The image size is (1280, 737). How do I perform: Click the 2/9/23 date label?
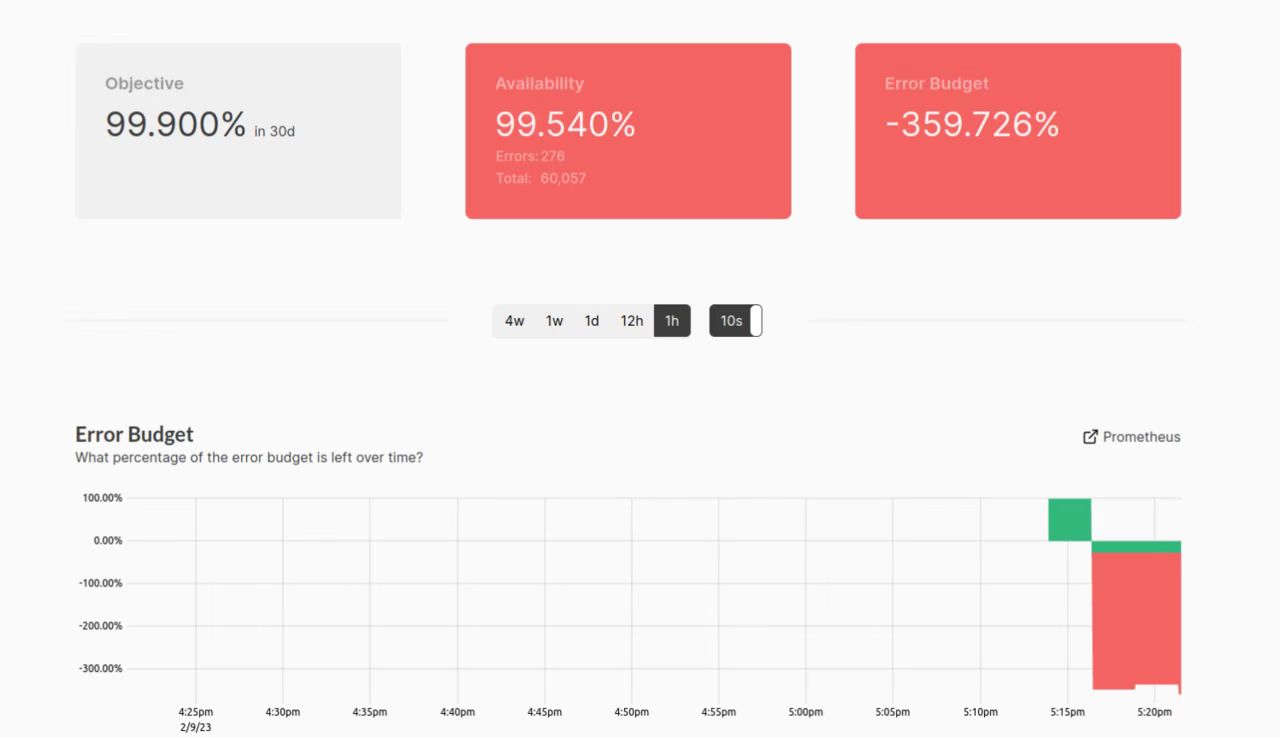tap(196, 727)
